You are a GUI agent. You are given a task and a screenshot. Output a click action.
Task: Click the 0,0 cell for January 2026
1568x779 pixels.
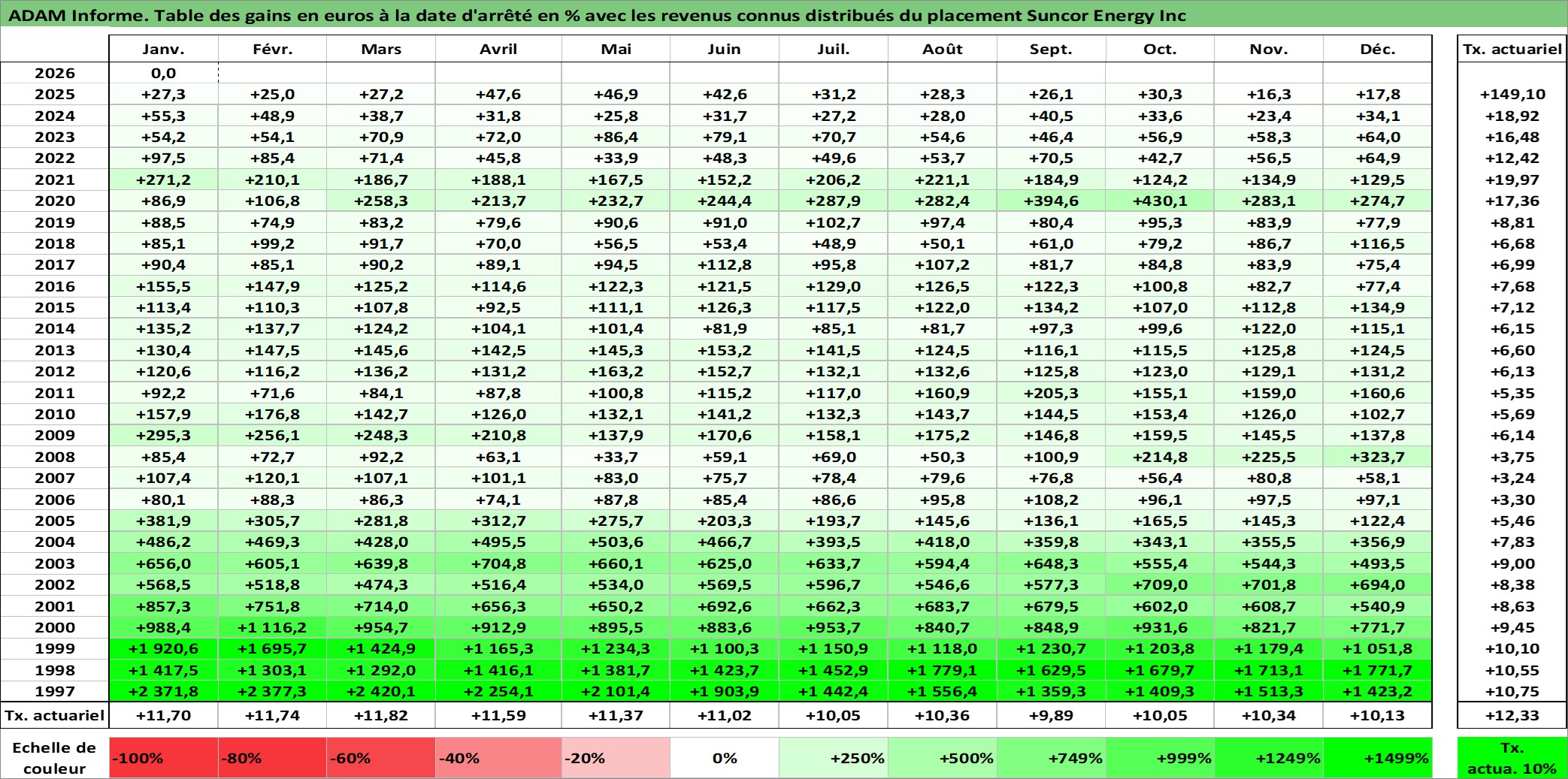[164, 73]
